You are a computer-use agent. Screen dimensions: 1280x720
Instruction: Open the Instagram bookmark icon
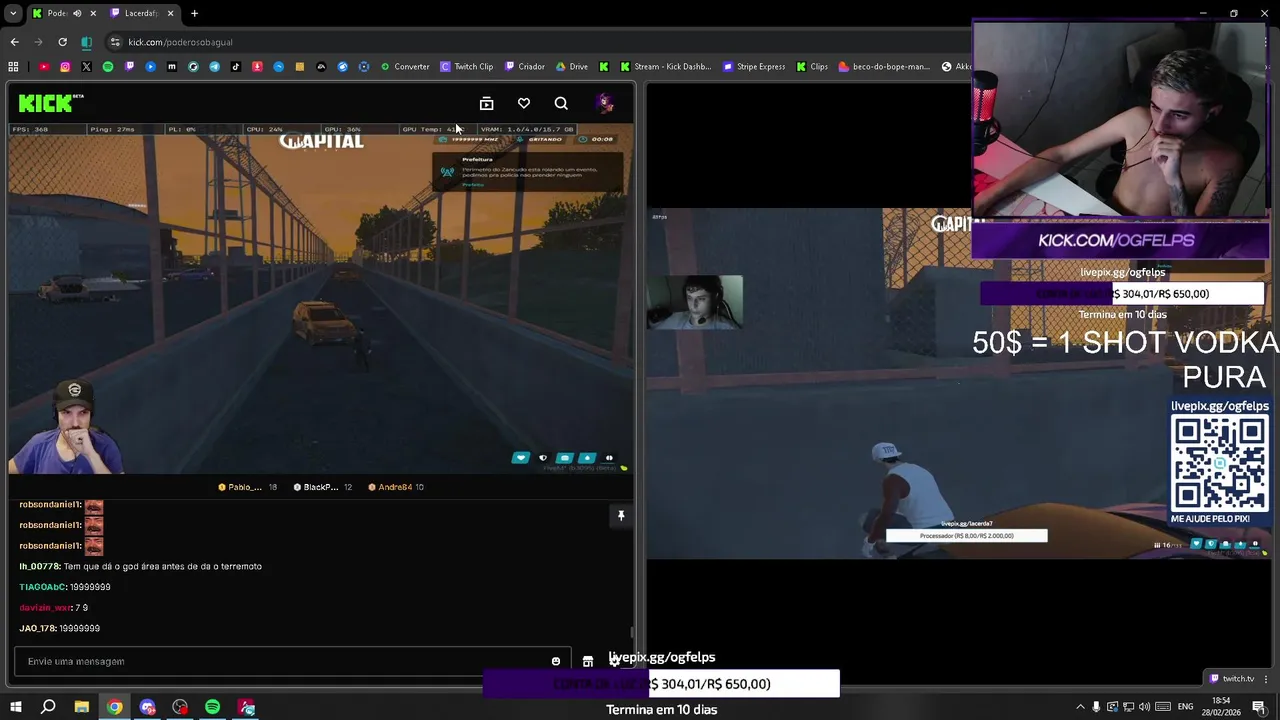click(x=65, y=67)
